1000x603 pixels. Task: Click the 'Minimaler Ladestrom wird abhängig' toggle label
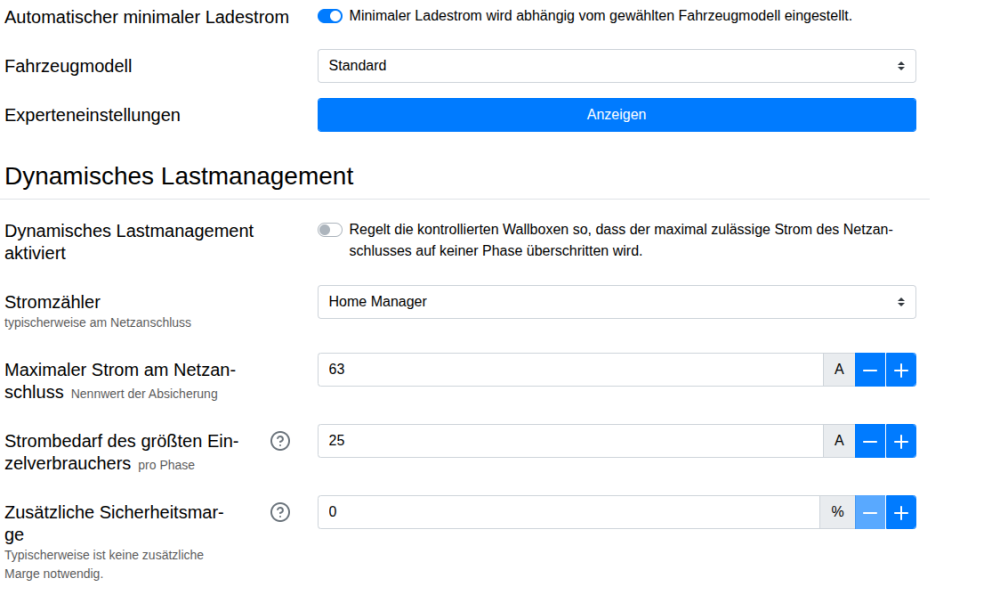(600, 16)
